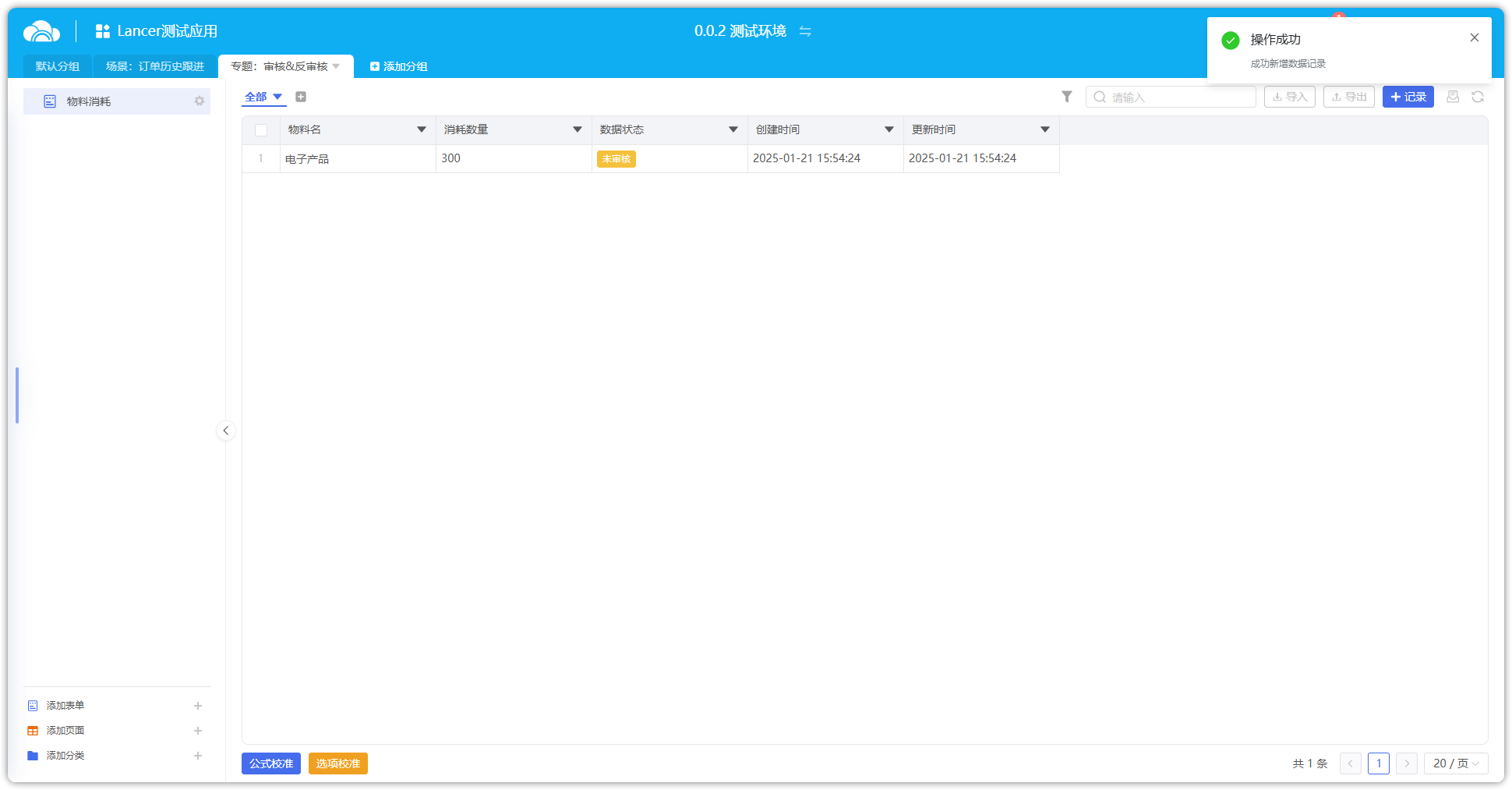Go to next page arrow

[x=1407, y=763]
